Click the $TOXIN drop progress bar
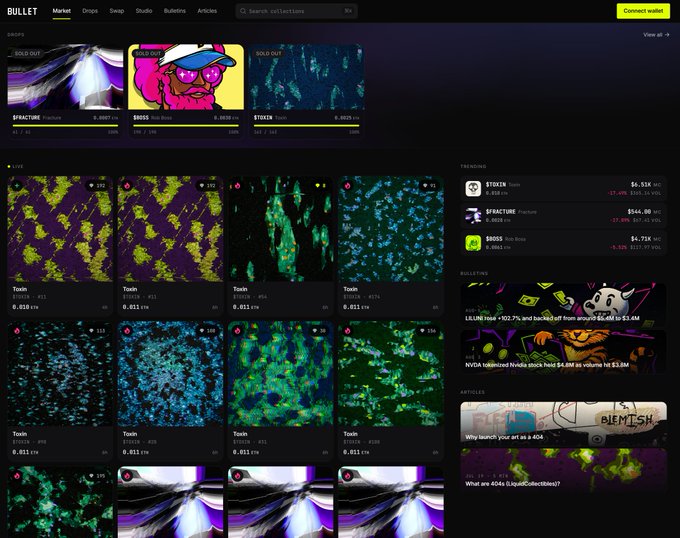This screenshot has height=538, width=680. [x=307, y=125]
